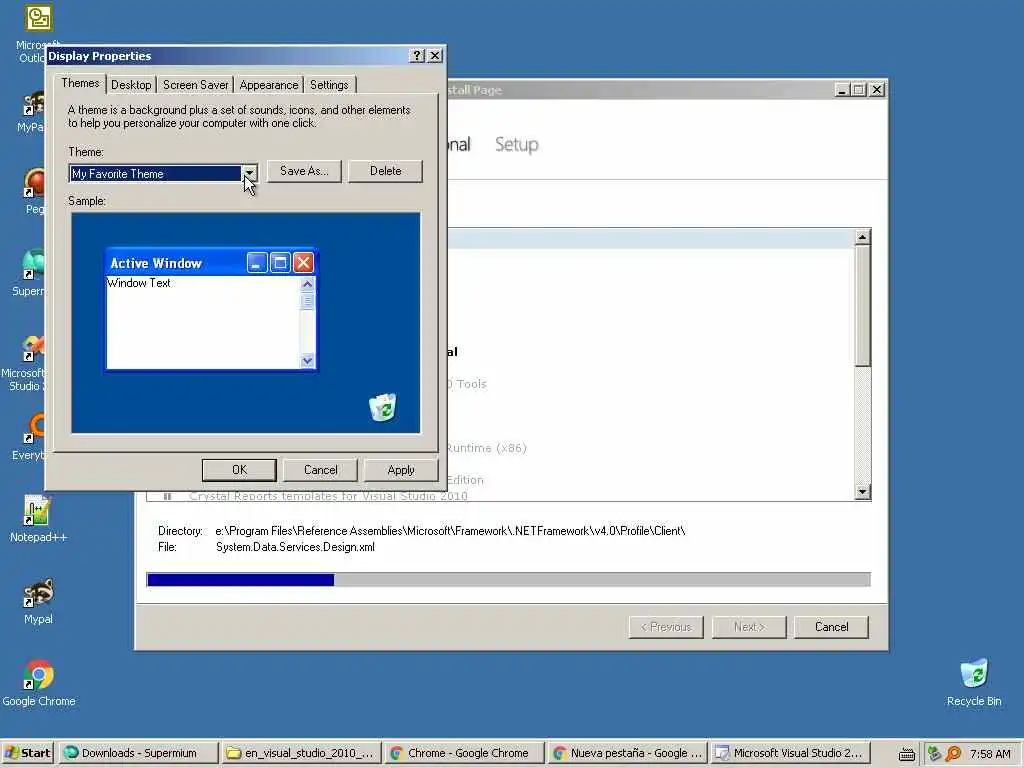Click the taskbar clock showing 7:58 AM
This screenshot has height=768, width=1024.
tap(989, 754)
